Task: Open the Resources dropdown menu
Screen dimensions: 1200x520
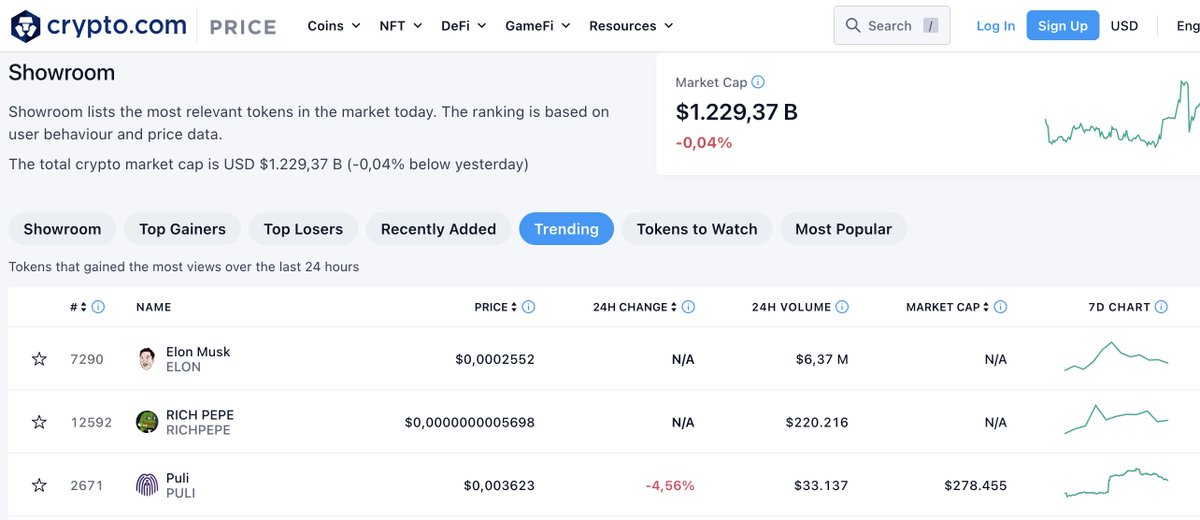Action: point(631,26)
